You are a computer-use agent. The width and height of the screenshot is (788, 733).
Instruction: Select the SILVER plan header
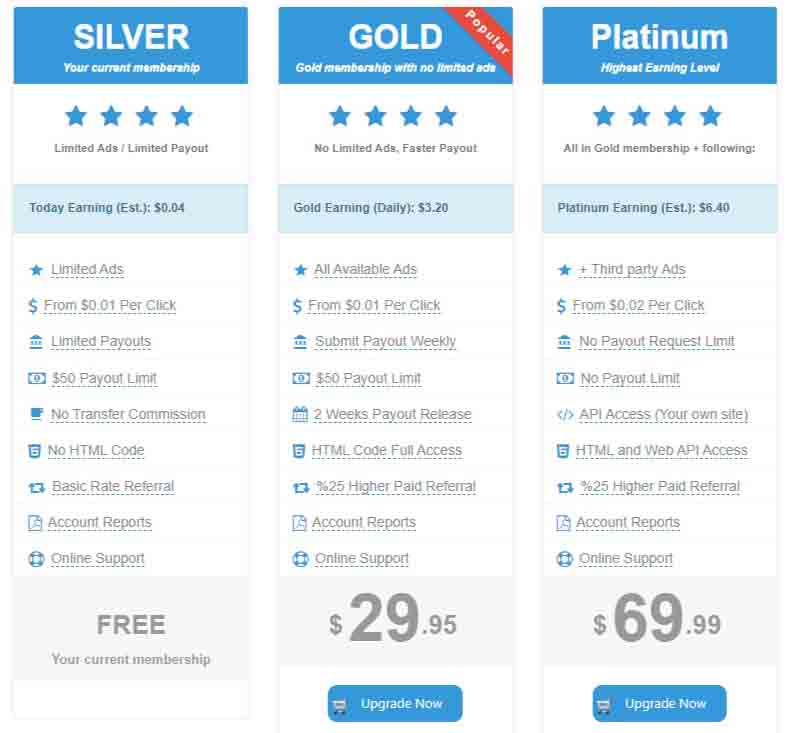[x=131, y=46]
